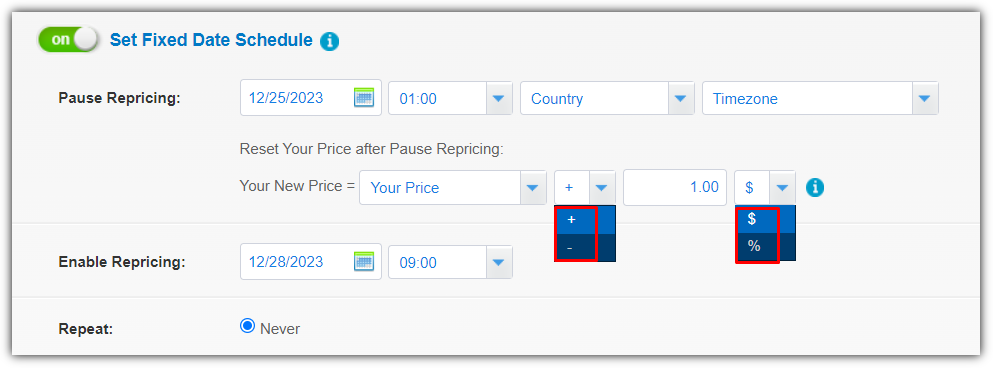Select the Never repeat radio button
Screen dimensions: 993x368
[247, 327]
